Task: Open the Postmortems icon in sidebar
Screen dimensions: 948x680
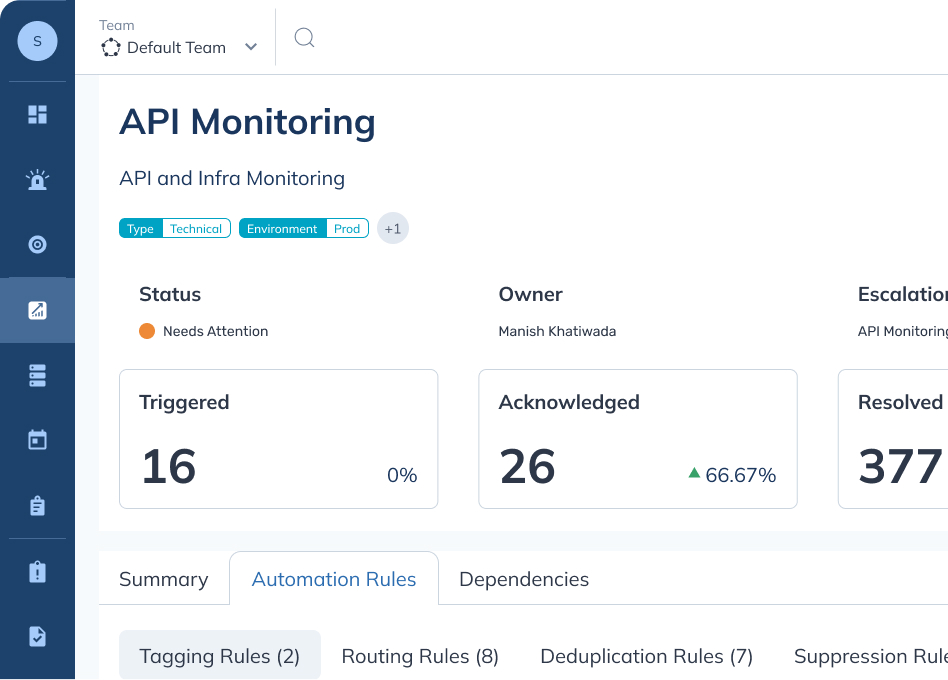Action: tap(37, 571)
